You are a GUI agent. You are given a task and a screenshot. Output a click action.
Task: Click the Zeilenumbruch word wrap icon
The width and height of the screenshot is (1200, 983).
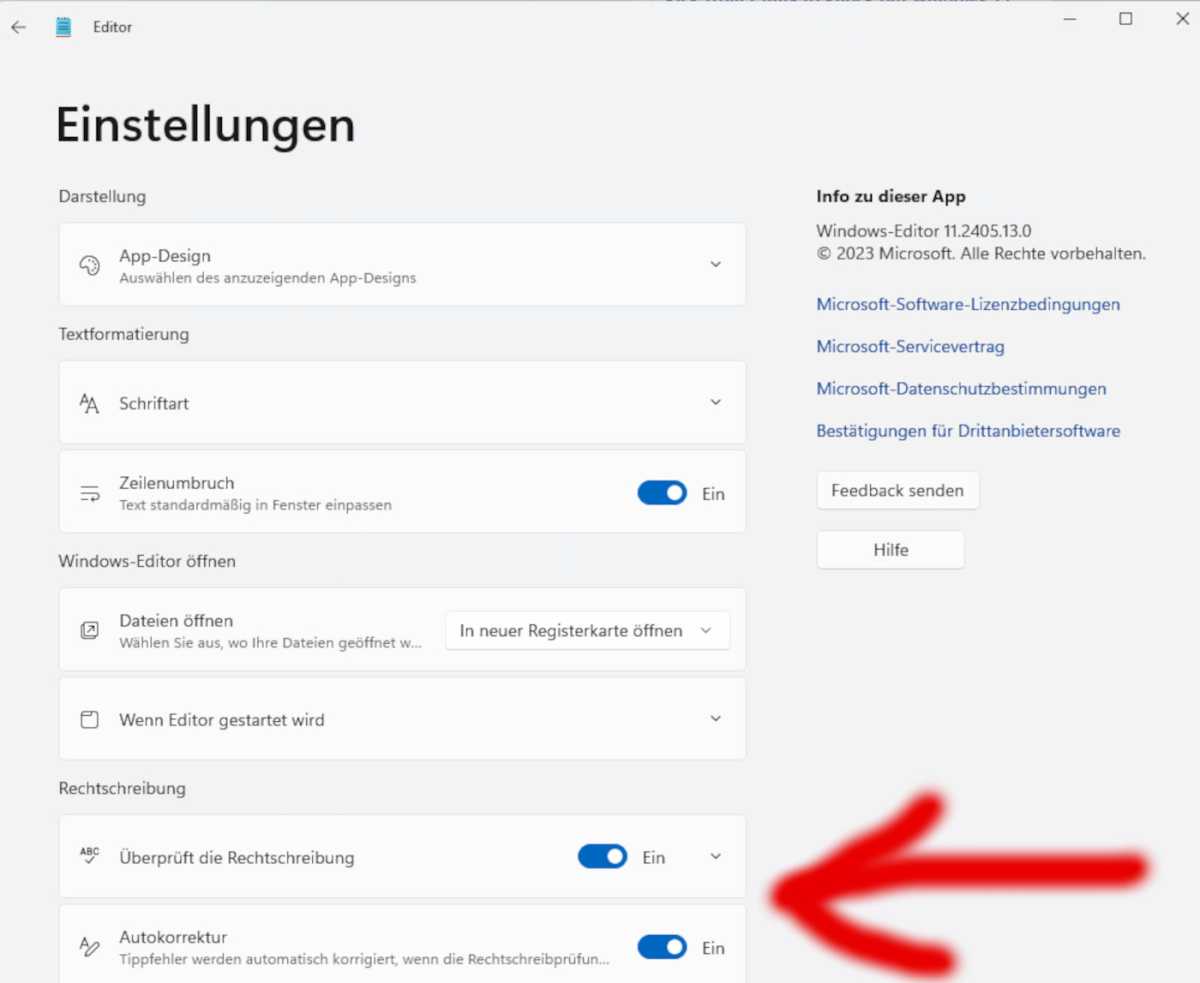point(89,493)
